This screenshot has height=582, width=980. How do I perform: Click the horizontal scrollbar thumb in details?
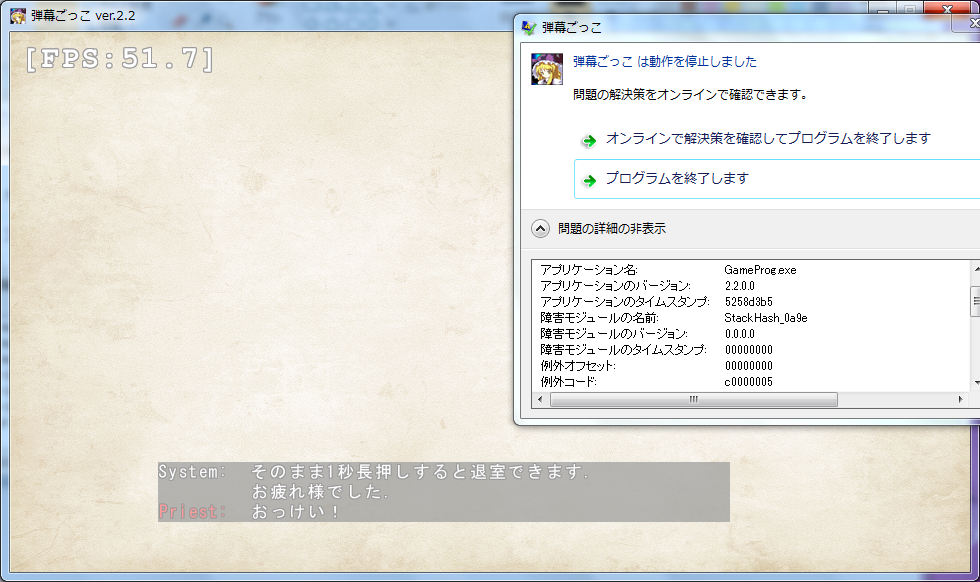[x=693, y=400]
